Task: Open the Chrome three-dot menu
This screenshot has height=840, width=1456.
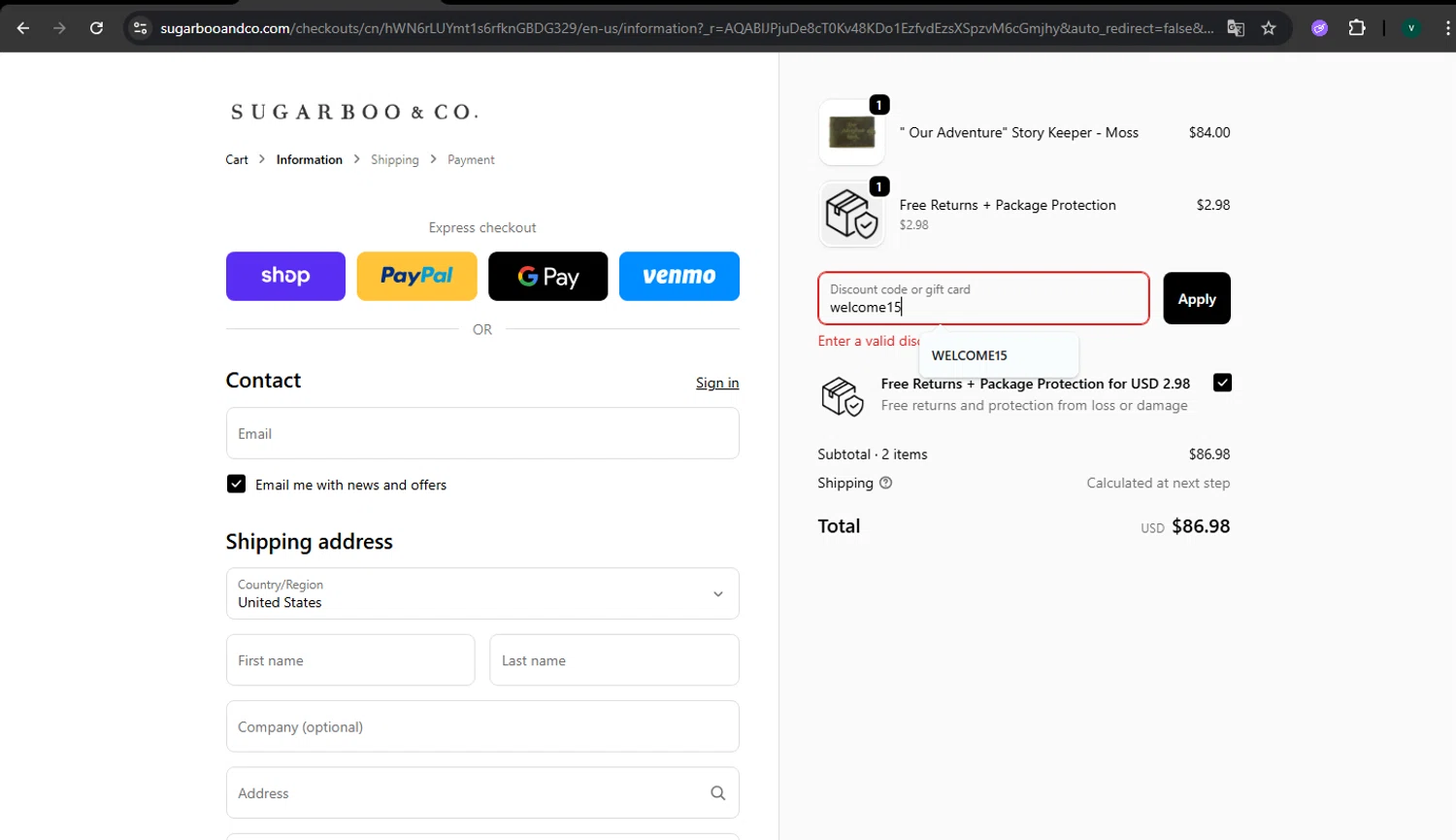Action: click(x=1447, y=28)
